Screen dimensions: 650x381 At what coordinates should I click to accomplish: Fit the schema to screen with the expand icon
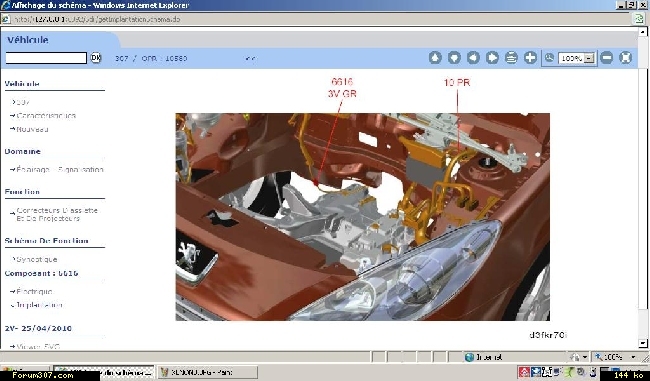coord(626,58)
